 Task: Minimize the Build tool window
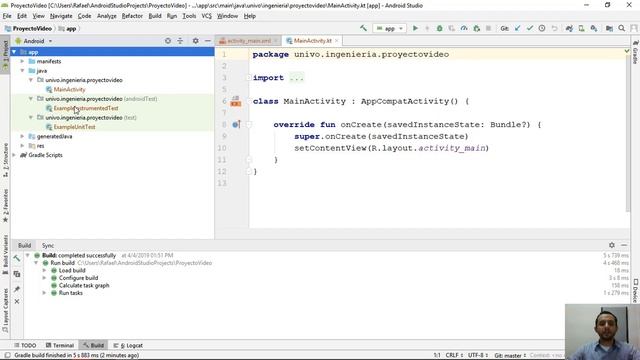[624, 245]
